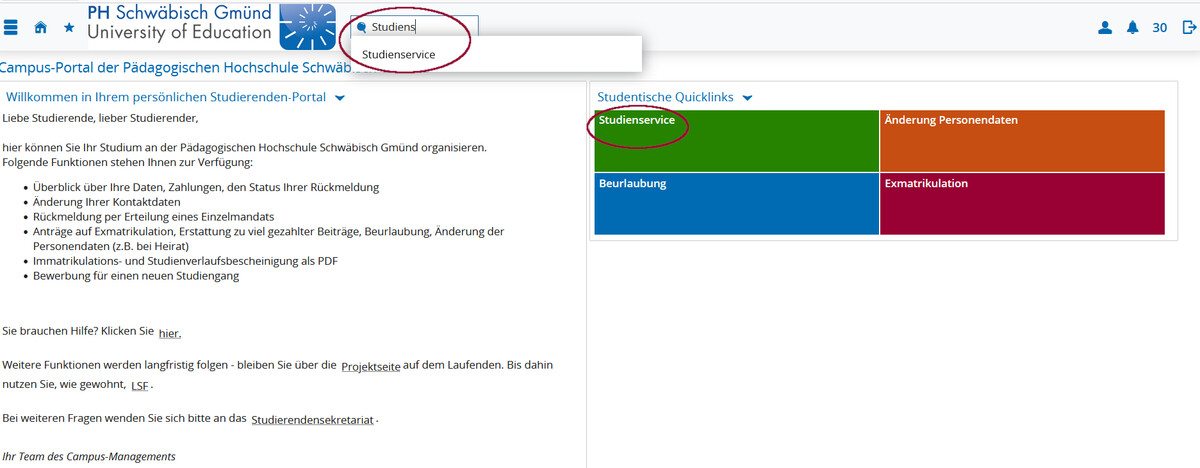Select the Studienservice search suggestion
This screenshot has width=1200, height=468.
(399, 54)
